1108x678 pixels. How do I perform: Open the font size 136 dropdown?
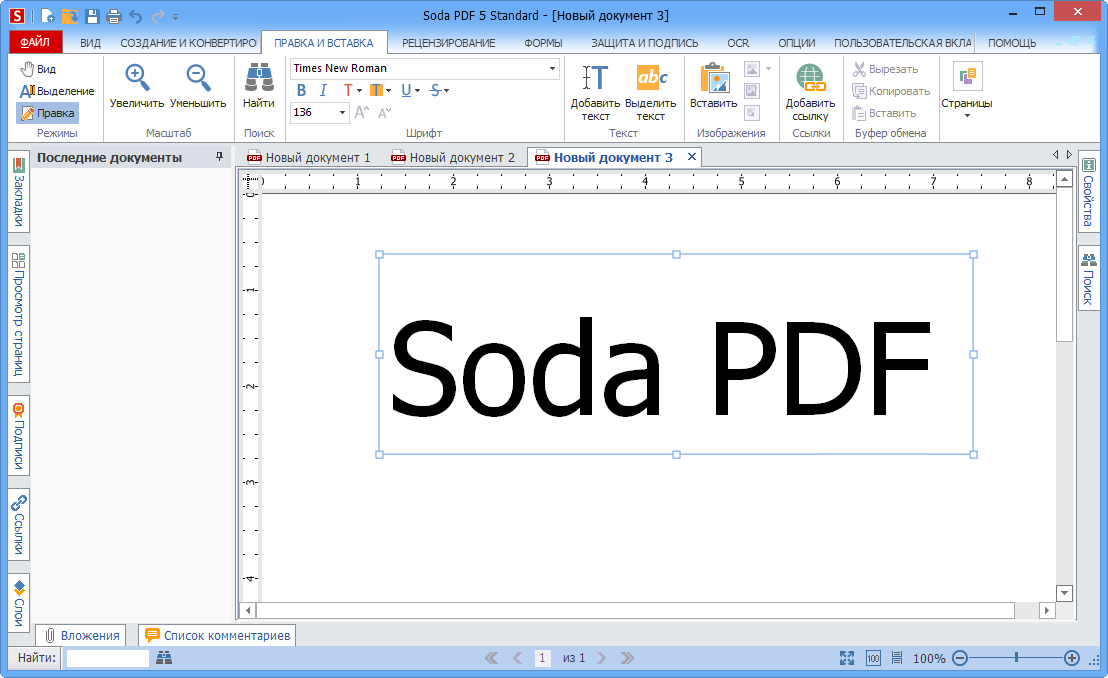(x=342, y=112)
